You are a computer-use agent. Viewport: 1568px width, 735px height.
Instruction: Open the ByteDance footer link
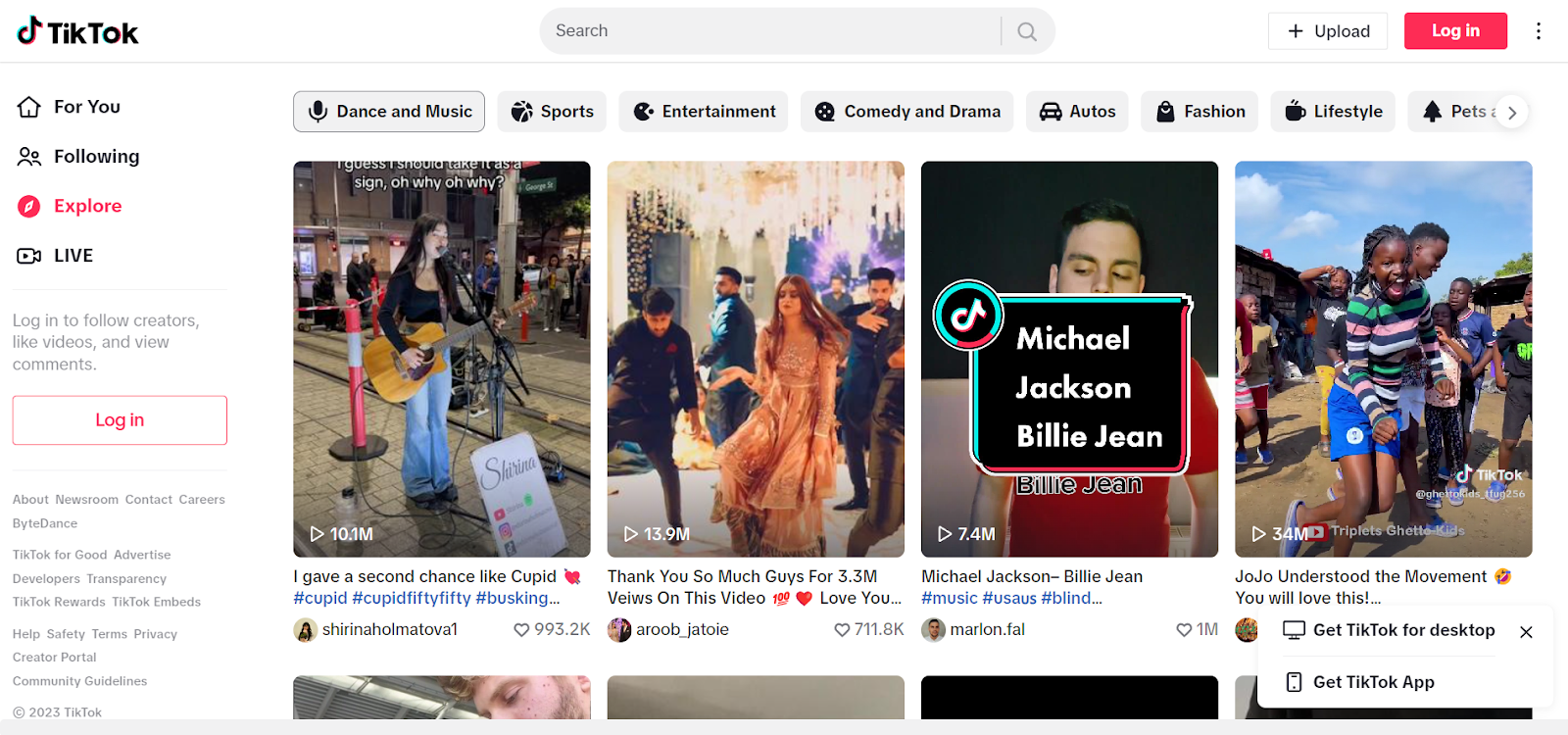coord(45,524)
